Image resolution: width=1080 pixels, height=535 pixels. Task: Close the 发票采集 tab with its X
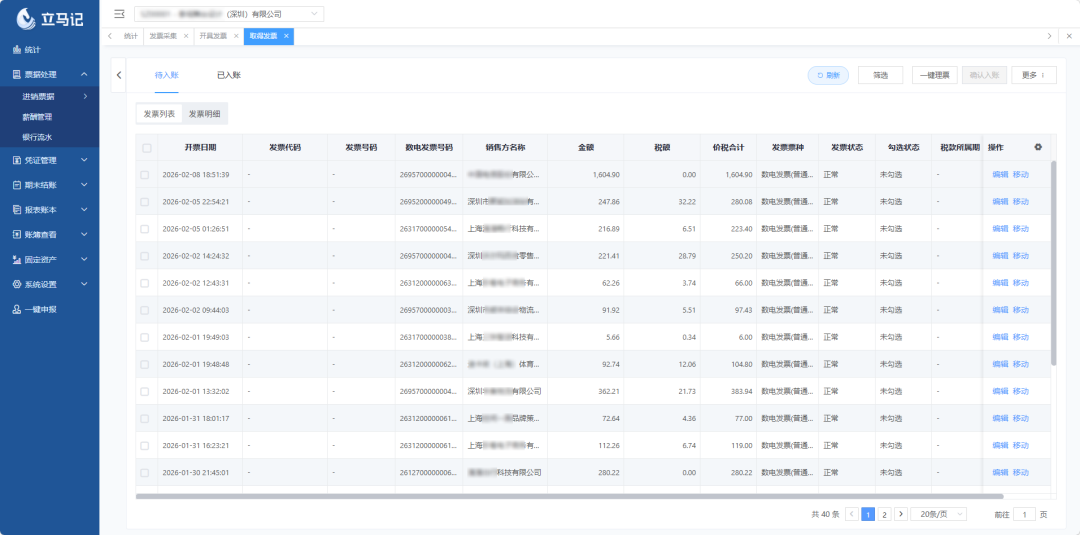tap(186, 36)
